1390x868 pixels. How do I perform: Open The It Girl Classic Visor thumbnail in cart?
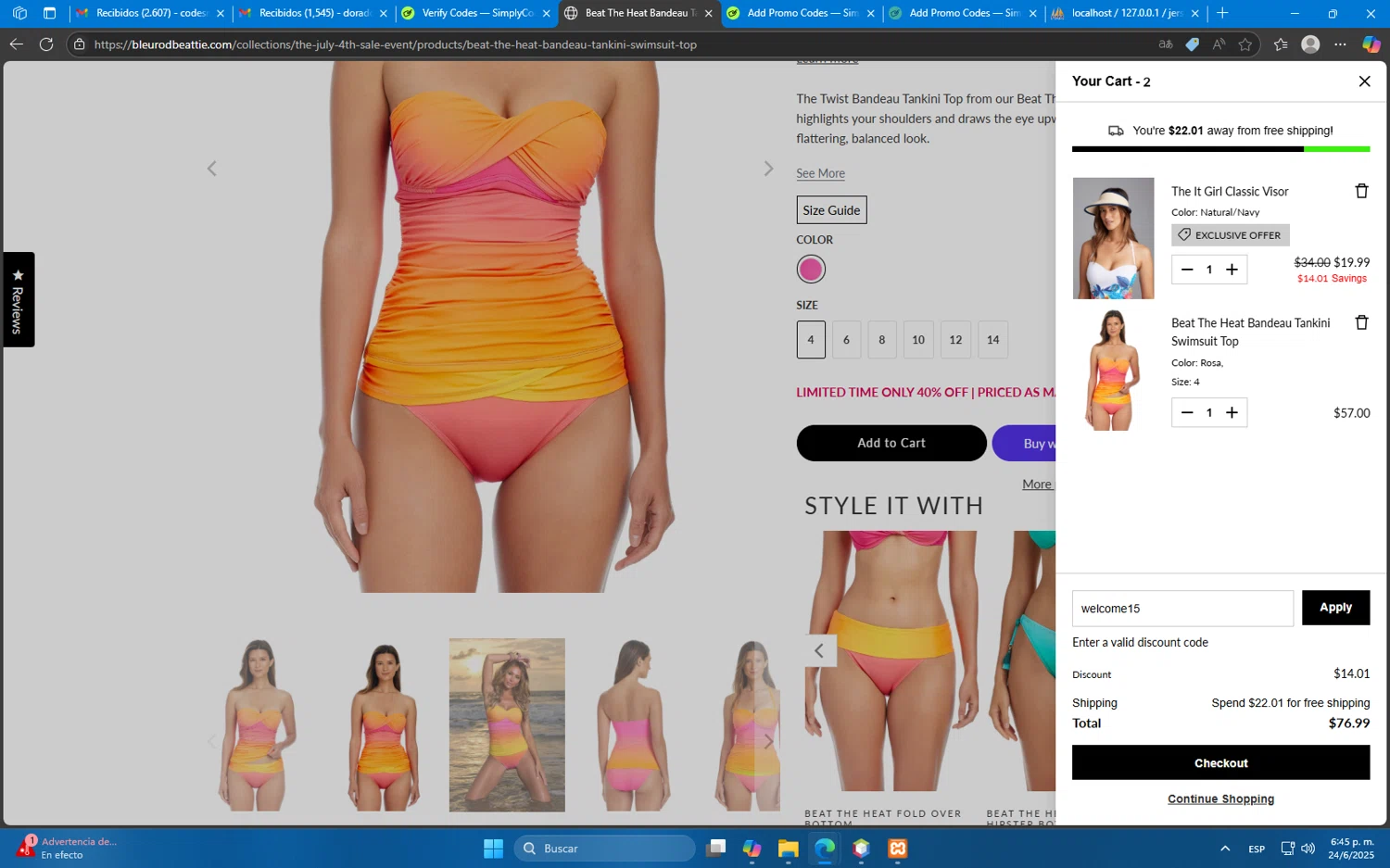tap(1113, 238)
